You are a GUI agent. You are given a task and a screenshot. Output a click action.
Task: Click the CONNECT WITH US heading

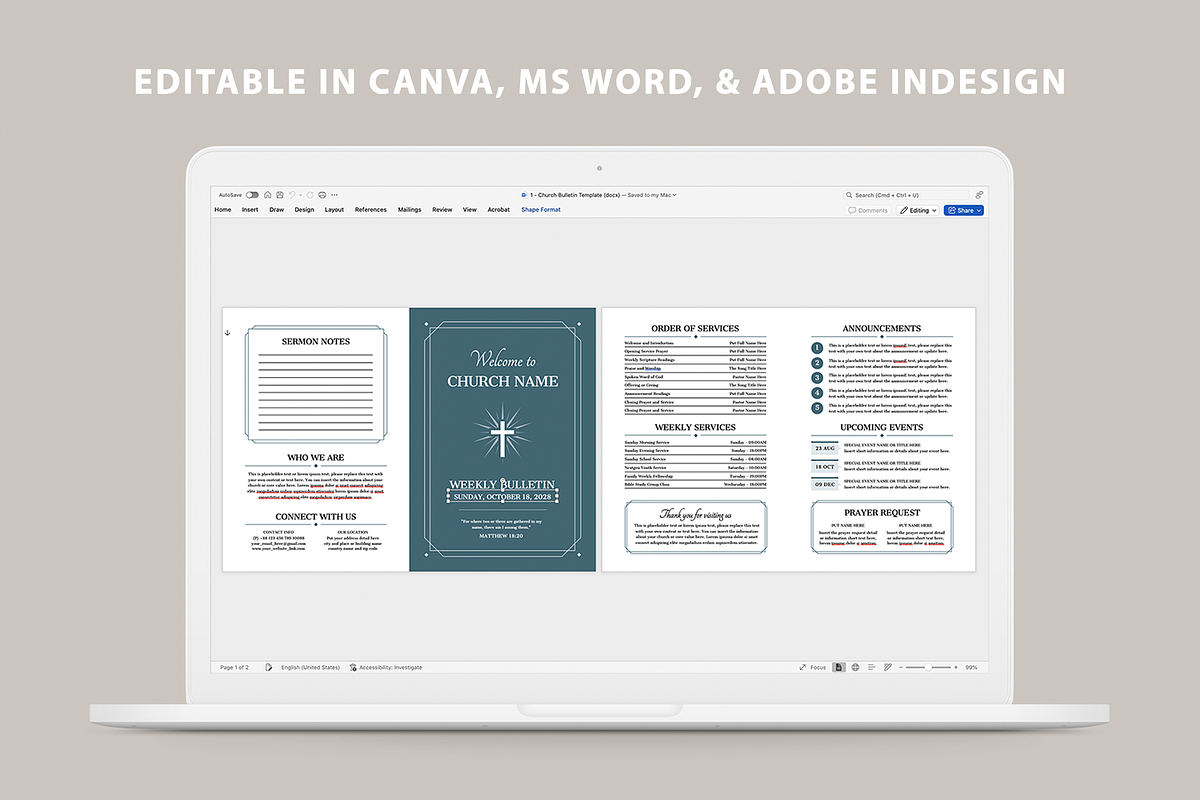pyautogui.click(x=316, y=516)
